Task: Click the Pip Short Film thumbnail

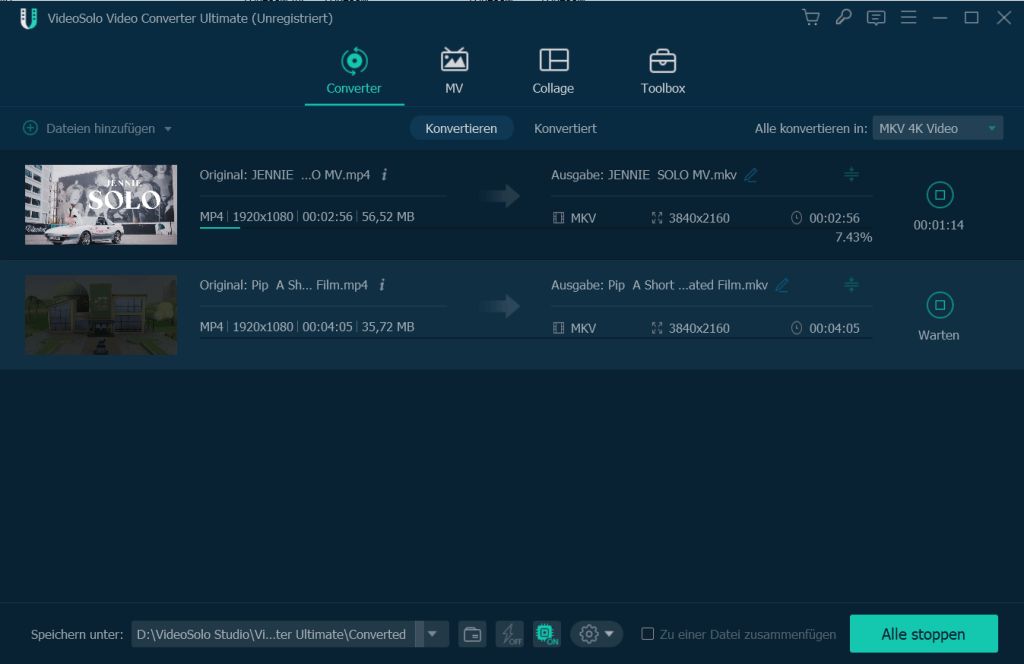Action: pos(101,315)
